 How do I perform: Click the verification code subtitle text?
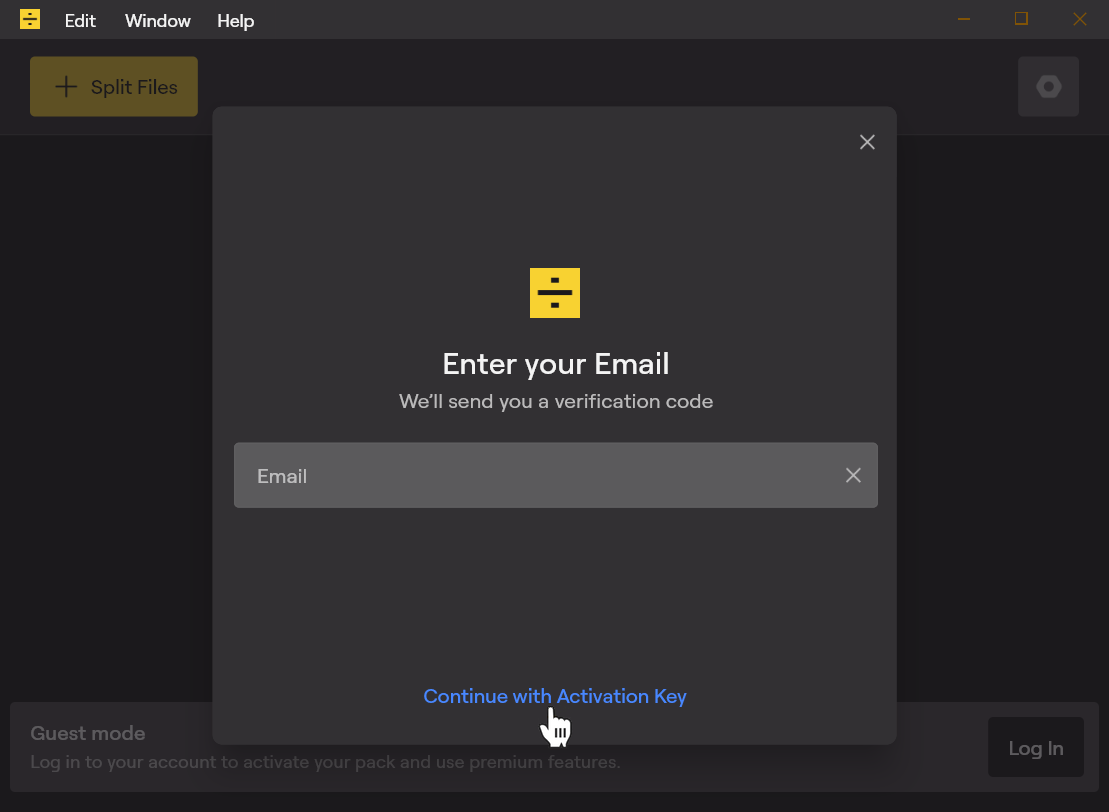555,401
